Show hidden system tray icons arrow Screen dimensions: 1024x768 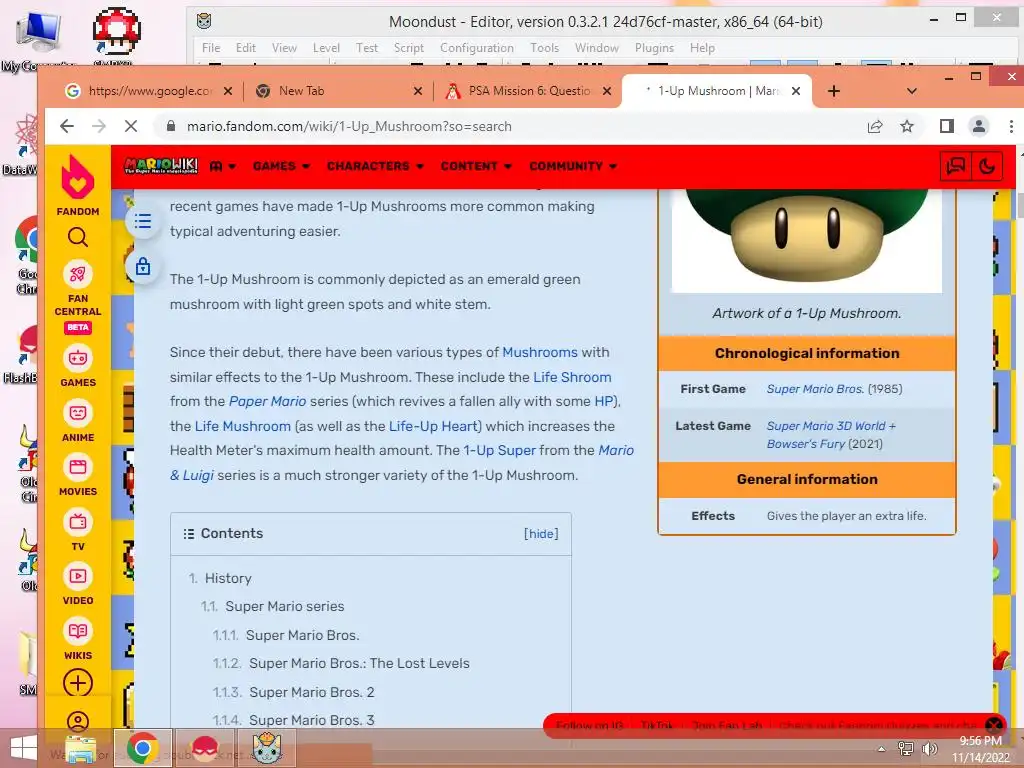tap(881, 748)
